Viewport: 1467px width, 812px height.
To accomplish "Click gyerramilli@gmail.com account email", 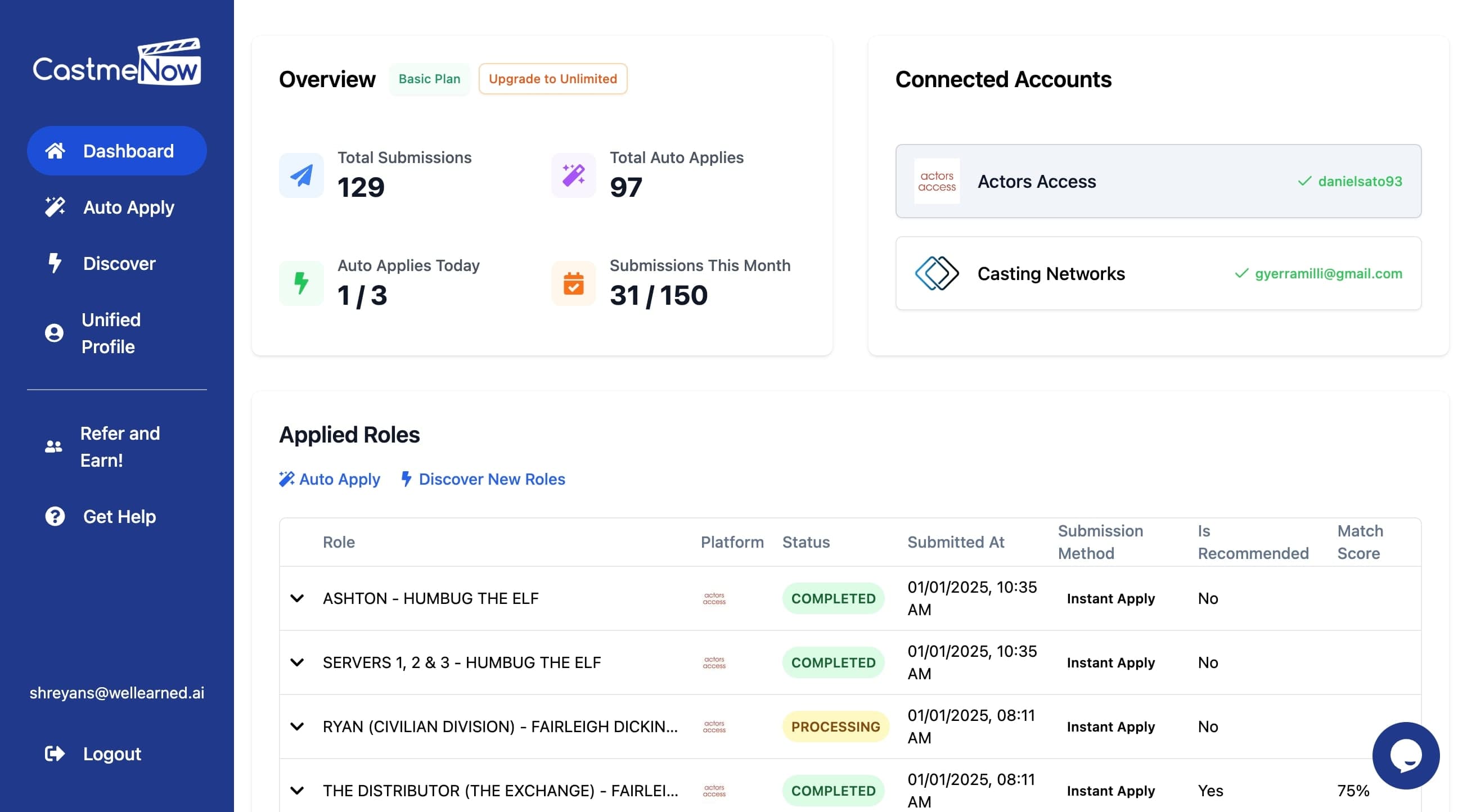I will pyautogui.click(x=1329, y=273).
